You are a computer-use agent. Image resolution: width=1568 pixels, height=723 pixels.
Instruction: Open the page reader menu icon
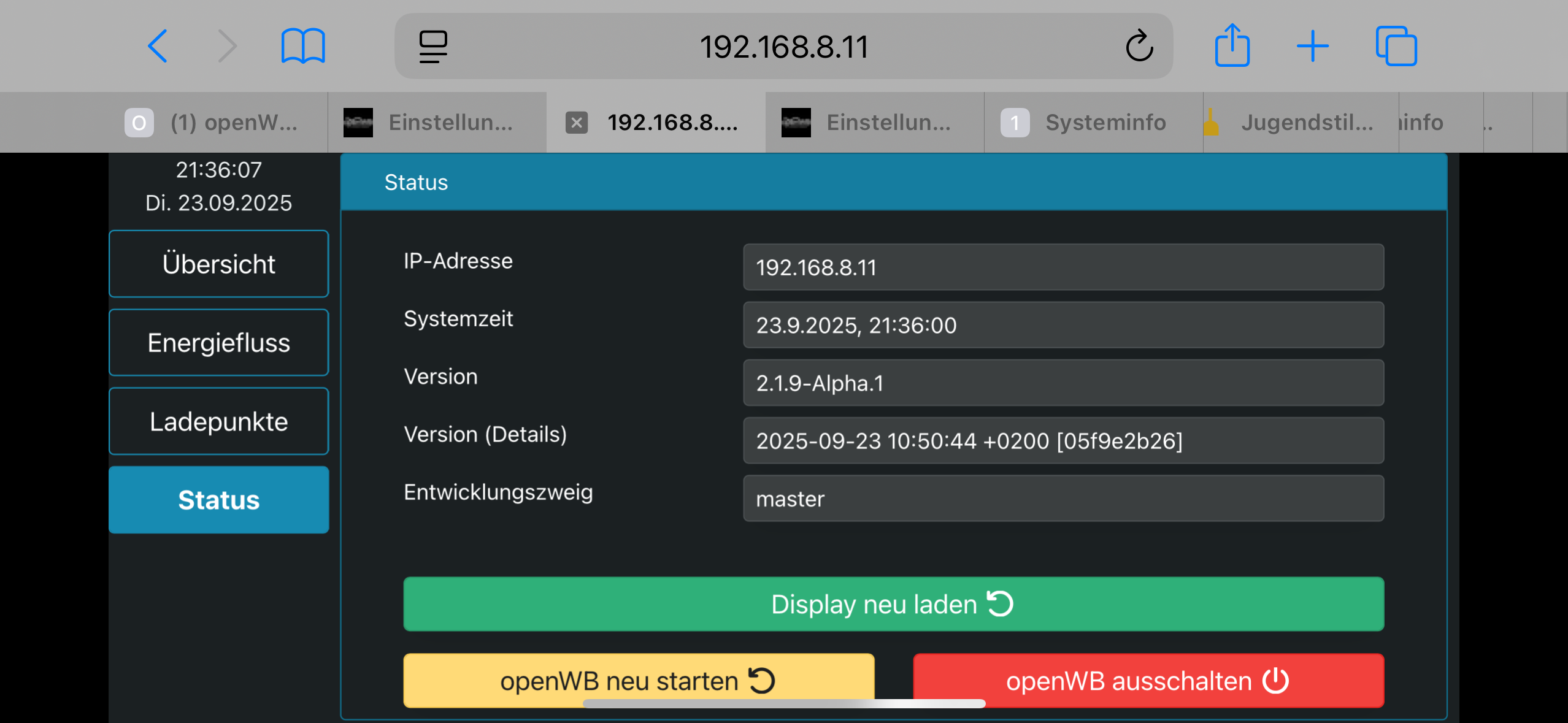(433, 47)
